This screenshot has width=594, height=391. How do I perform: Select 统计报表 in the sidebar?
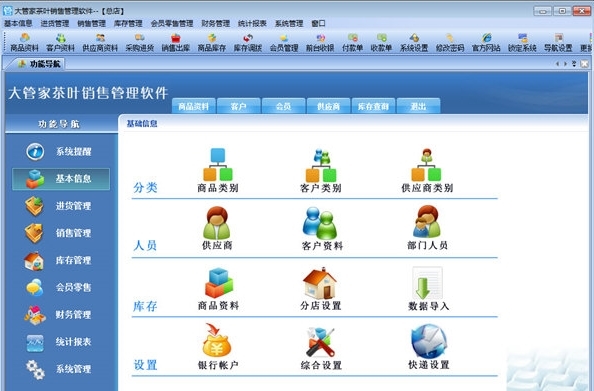pos(61,342)
